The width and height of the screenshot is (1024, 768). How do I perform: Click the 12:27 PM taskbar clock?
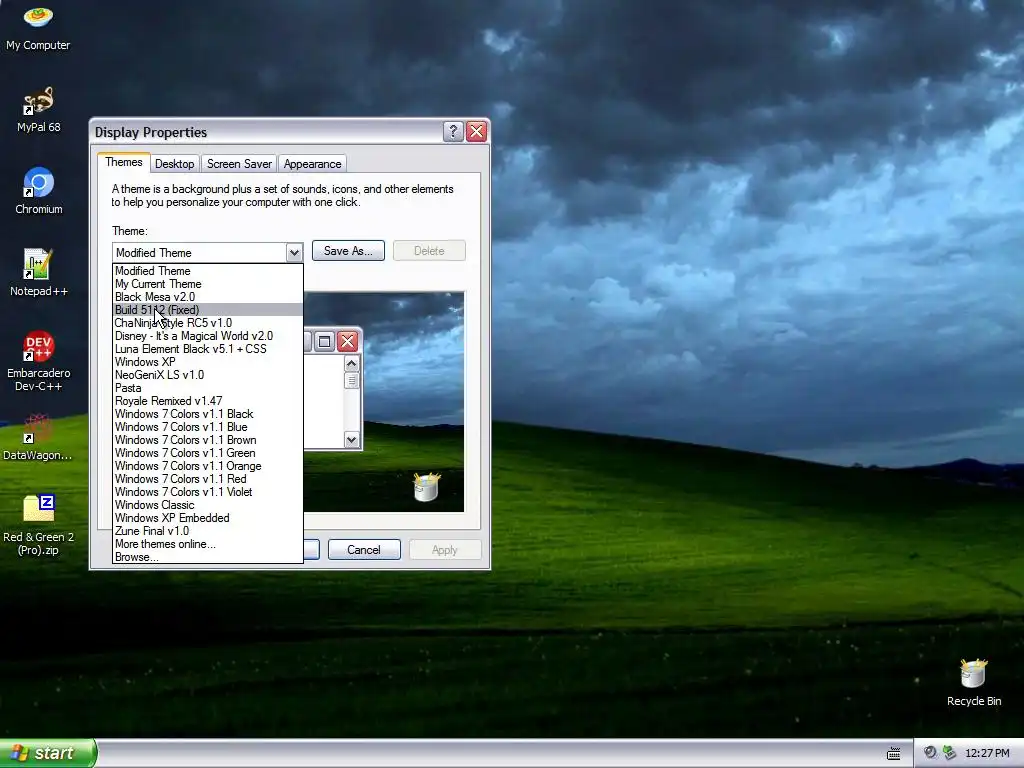(987, 753)
